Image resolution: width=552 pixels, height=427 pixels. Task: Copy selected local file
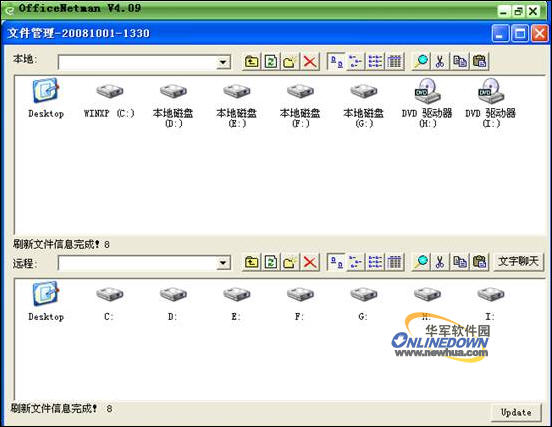pyautogui.click(x=460, y=62)
